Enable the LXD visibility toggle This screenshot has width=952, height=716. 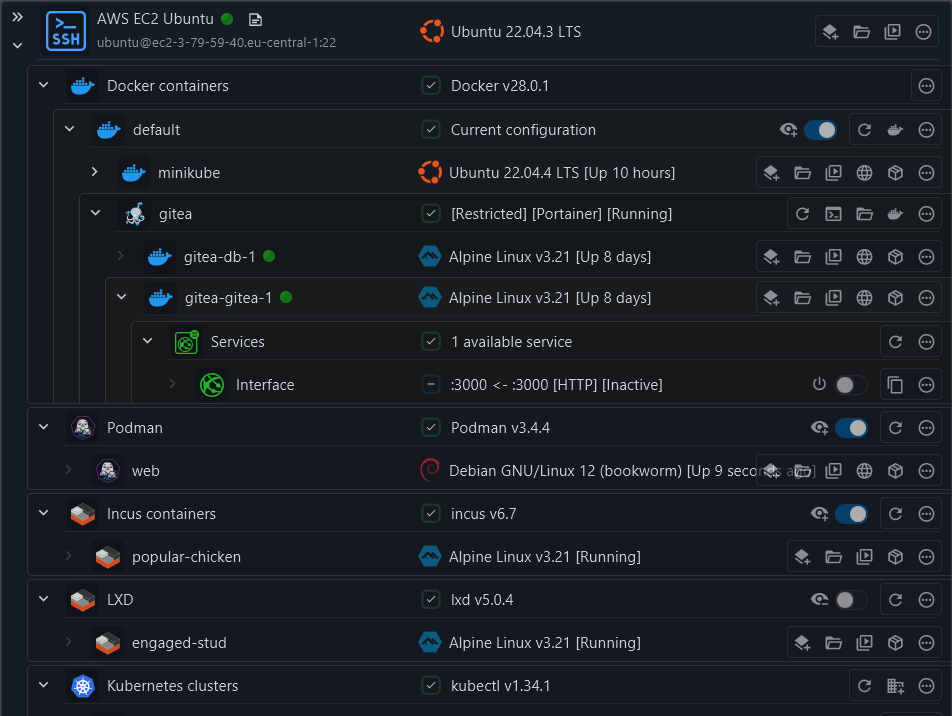click(x=851, y=599)
